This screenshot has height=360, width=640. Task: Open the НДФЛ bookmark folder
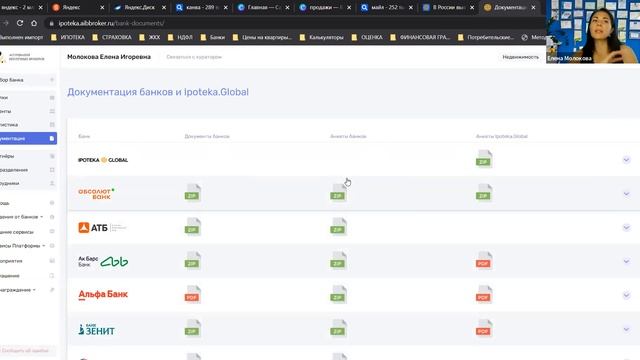pos(180,37)
